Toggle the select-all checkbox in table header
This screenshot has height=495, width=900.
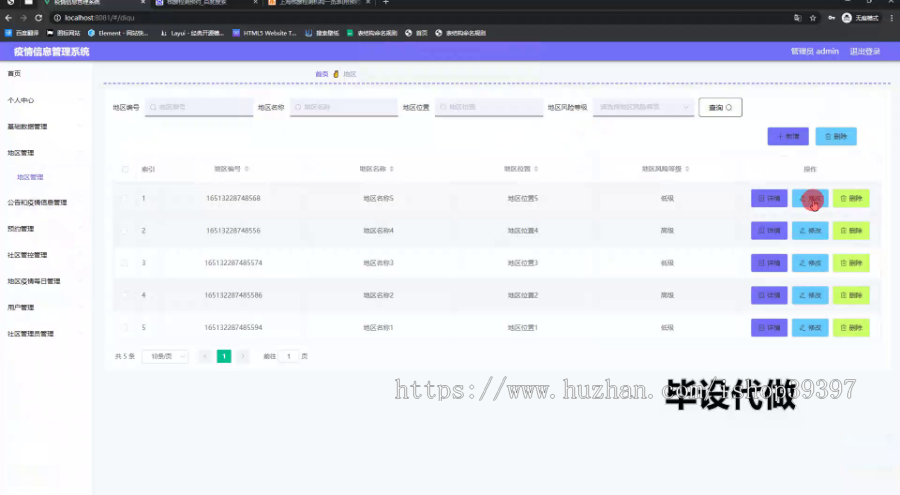tap(125, 169)
